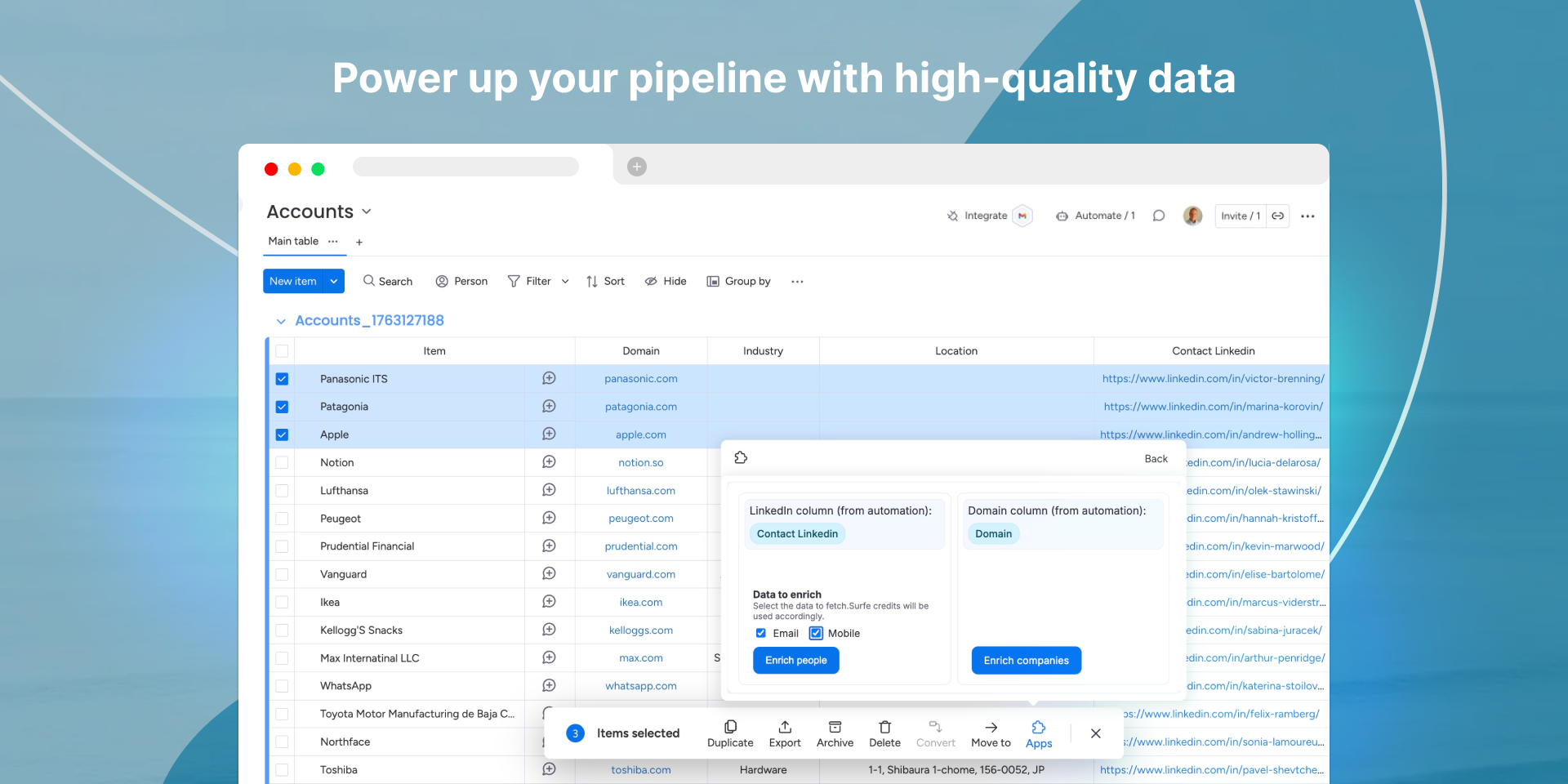Expand the Accounts board title chevron
The image size is (1568, 784).
[367, 212]
